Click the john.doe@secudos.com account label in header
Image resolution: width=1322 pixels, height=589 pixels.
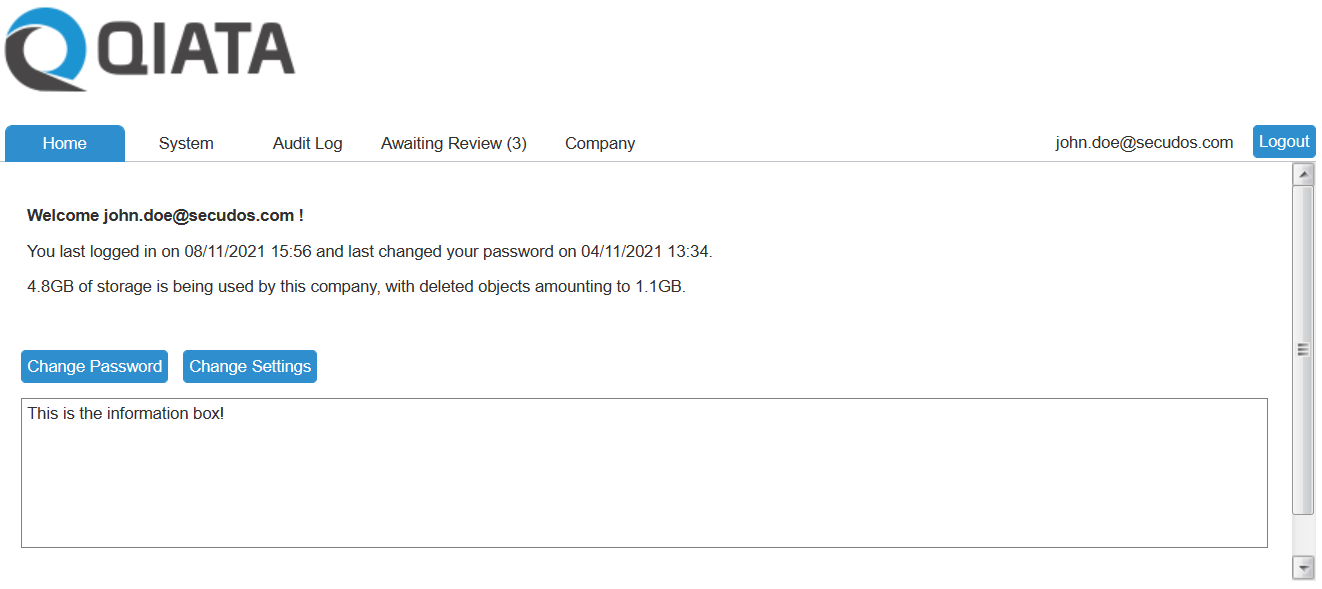(1144, 142)
